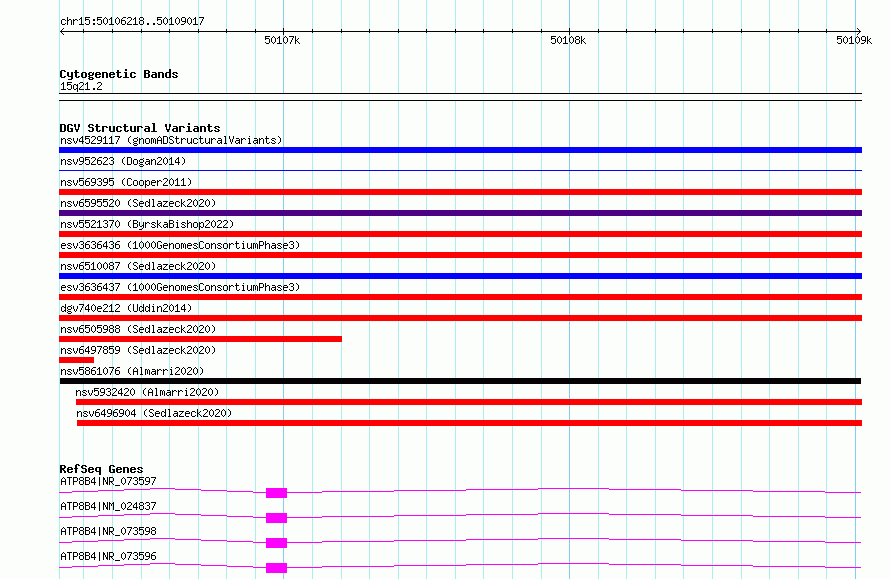Click the nsv4529117 gnomAD blue variant bar
The height and width of the screenshot is (579, 890).
click(x=460, y=150)
